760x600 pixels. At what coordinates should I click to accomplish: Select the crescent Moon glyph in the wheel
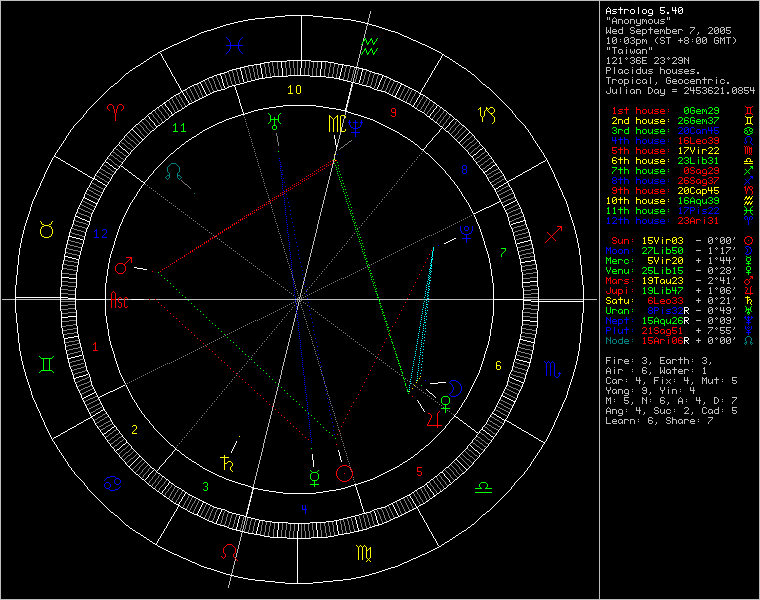(455, 387)
